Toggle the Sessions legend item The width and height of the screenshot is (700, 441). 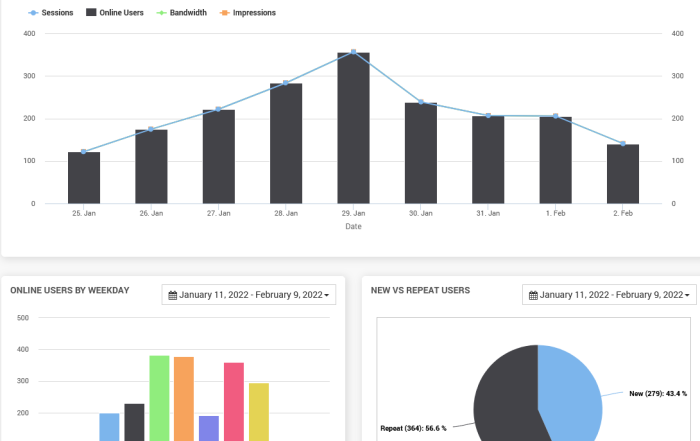[50, 13]
